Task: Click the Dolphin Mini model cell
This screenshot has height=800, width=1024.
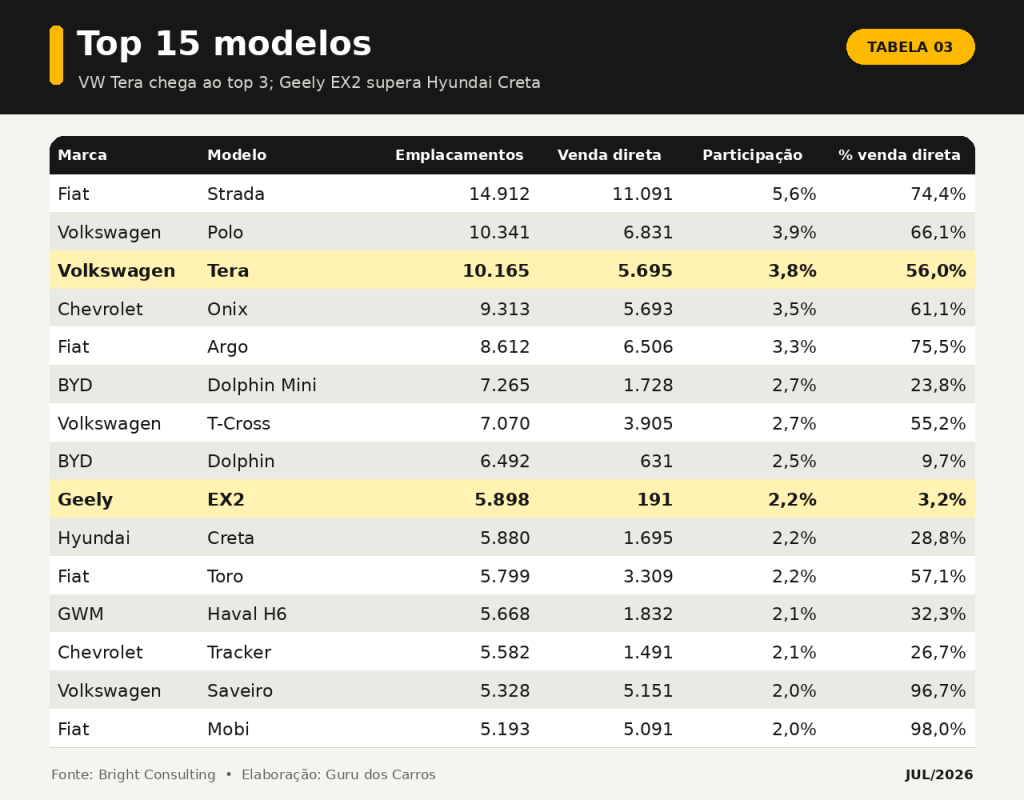Action: tap(262, 385)
